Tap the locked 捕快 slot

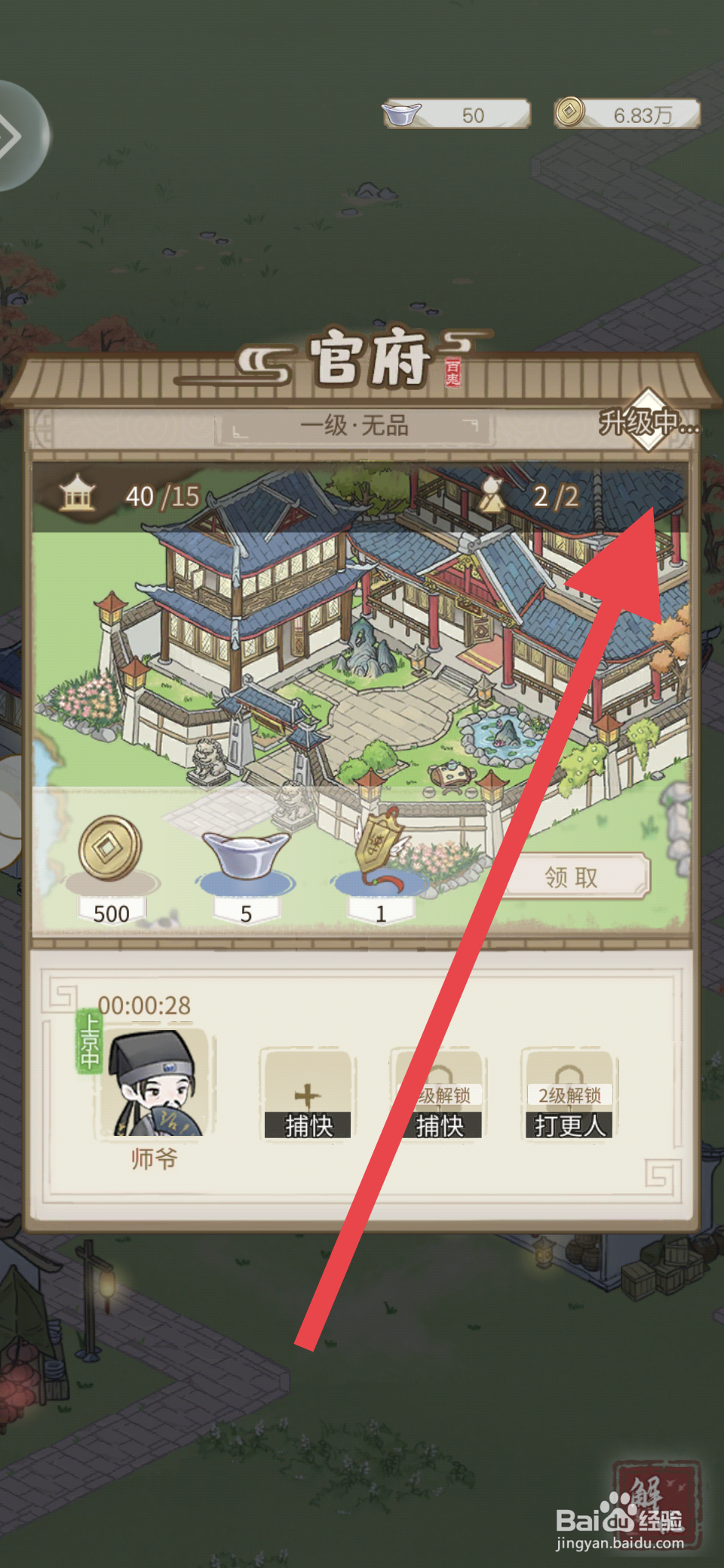pos(439,1094)
